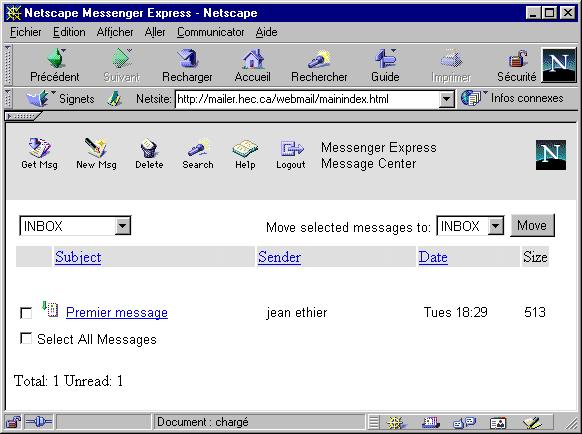Image resolution: width=582 pixels, height=434 pixels.
Task: Click the Move button
Action: 532,225
